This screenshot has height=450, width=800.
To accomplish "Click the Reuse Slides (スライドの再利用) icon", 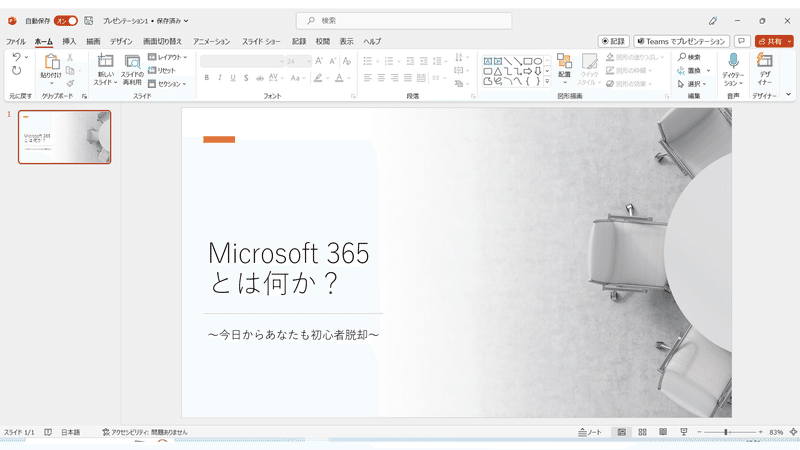I will [133, 62].
